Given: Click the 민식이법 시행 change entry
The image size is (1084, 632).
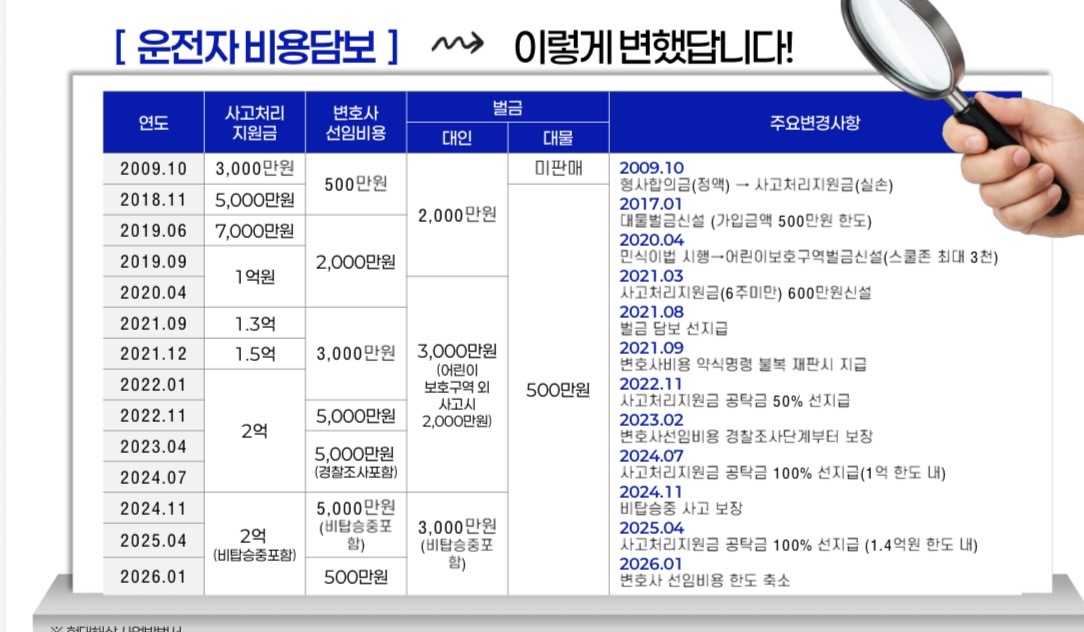Looking at the screenshot, I should coord(808,257).
